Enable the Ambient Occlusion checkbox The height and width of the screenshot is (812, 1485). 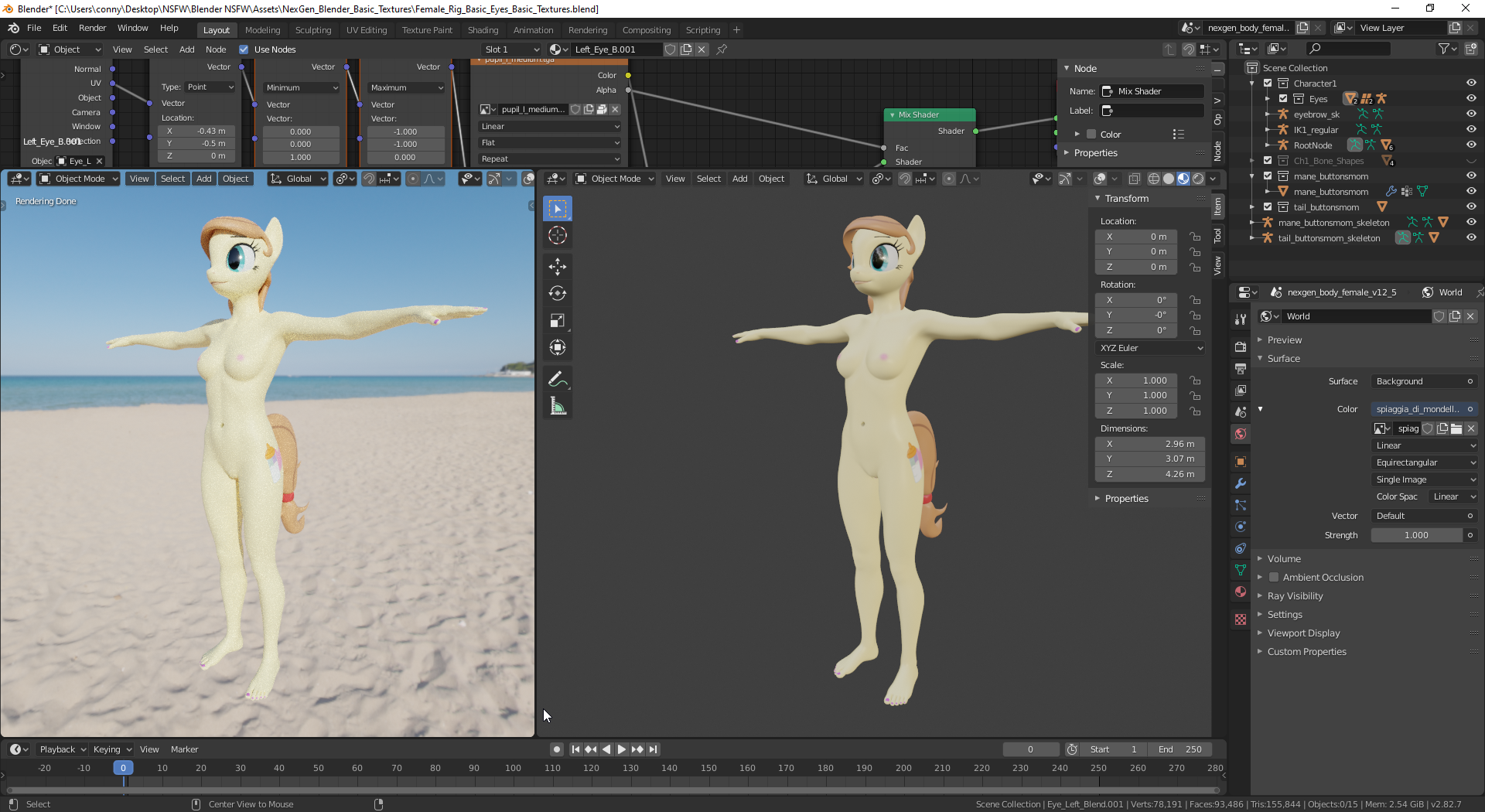(1274, 578)
